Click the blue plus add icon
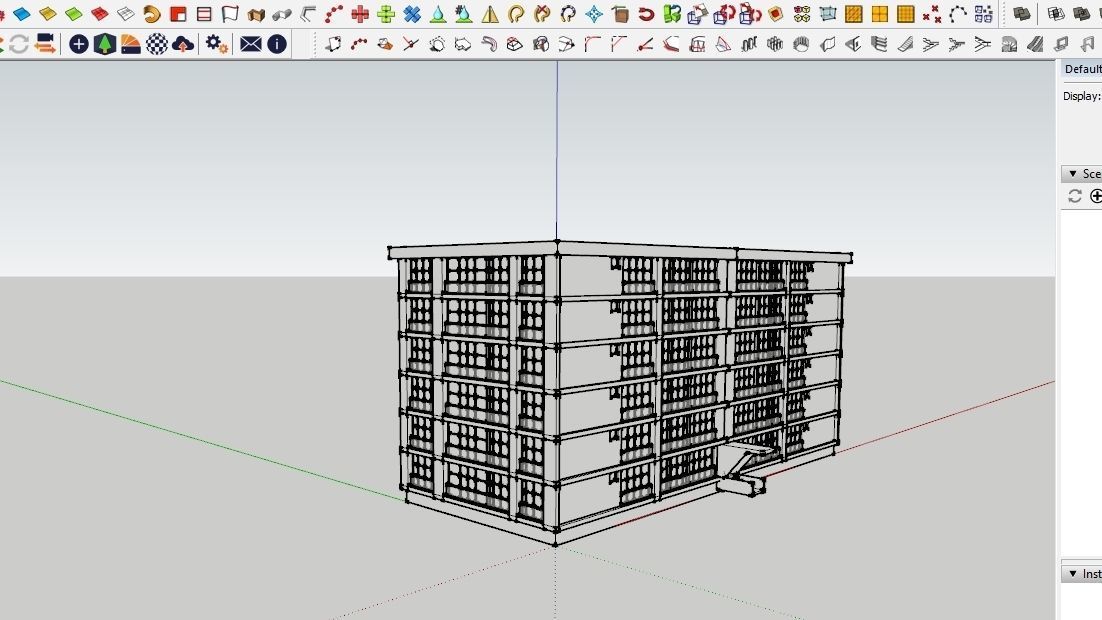This screenshot has width=1102, height=620. pyautogui.click(x=79, y=44)
